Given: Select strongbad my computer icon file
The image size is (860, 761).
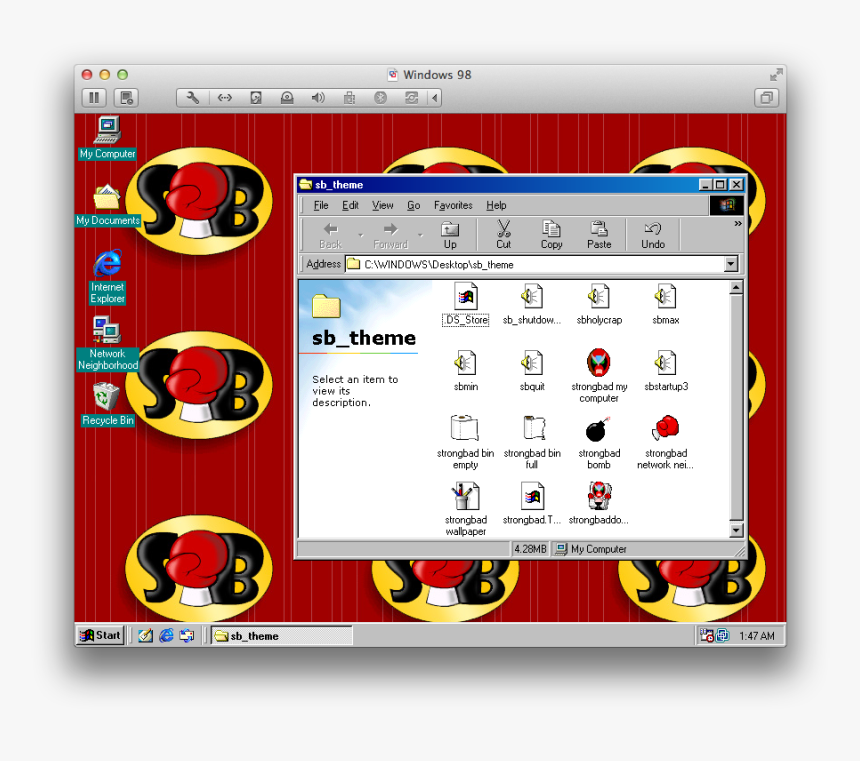Looking at the screenshot, I should click(x=599, y=376).
